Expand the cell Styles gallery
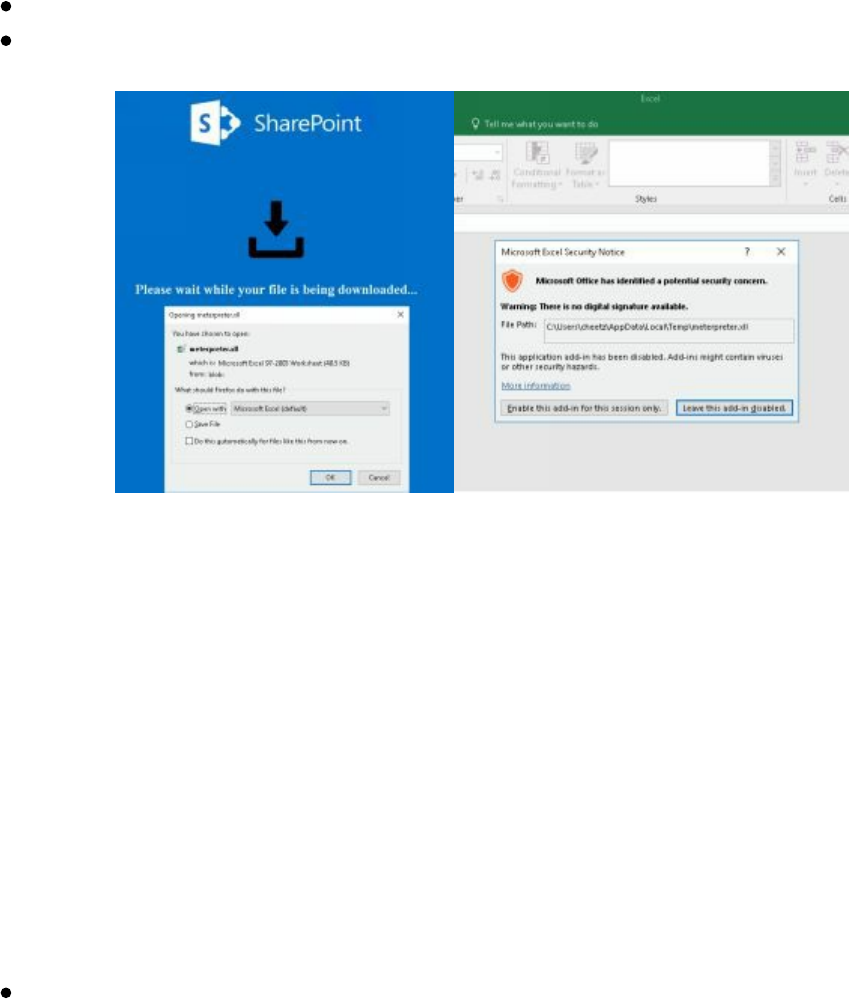This screenshot has height=999, width=849. pyautogui.click(x=775, y=181)
